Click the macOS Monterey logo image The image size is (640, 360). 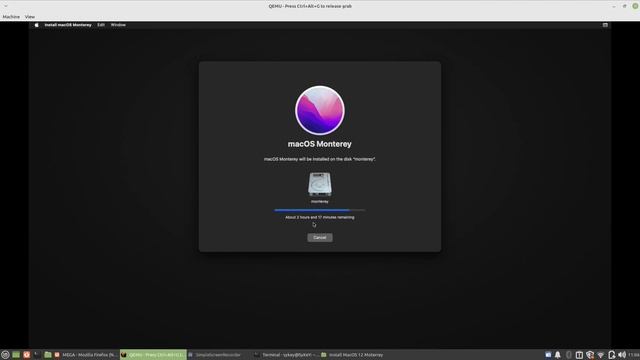tap(320, 110)
